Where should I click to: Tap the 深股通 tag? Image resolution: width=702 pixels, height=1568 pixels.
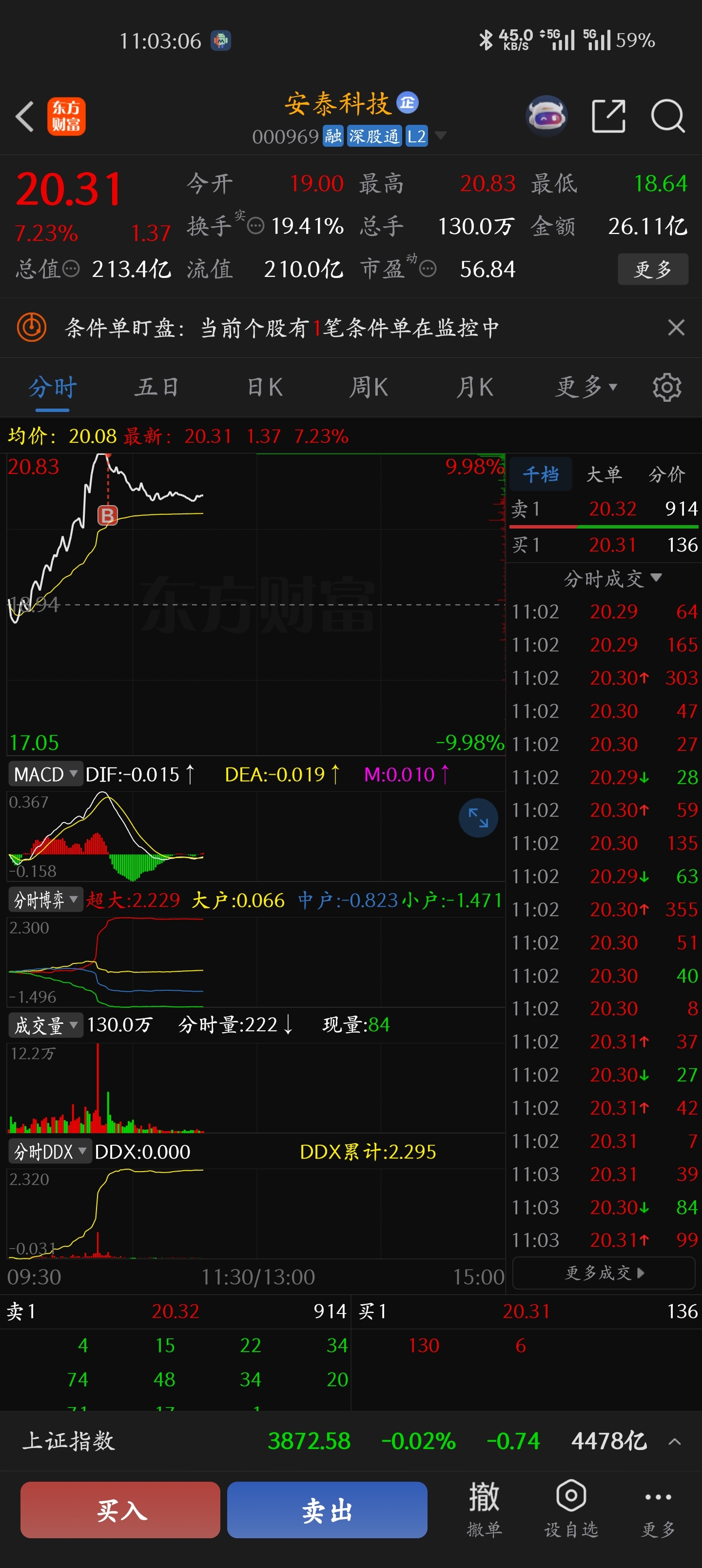click(374, 137)
